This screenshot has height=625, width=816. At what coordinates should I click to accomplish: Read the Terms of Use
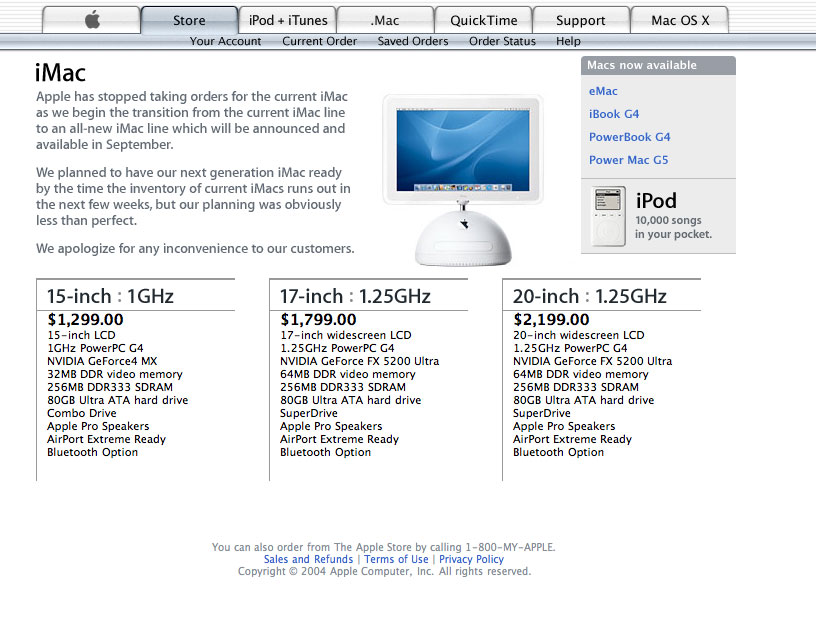(x=396, y=559)
